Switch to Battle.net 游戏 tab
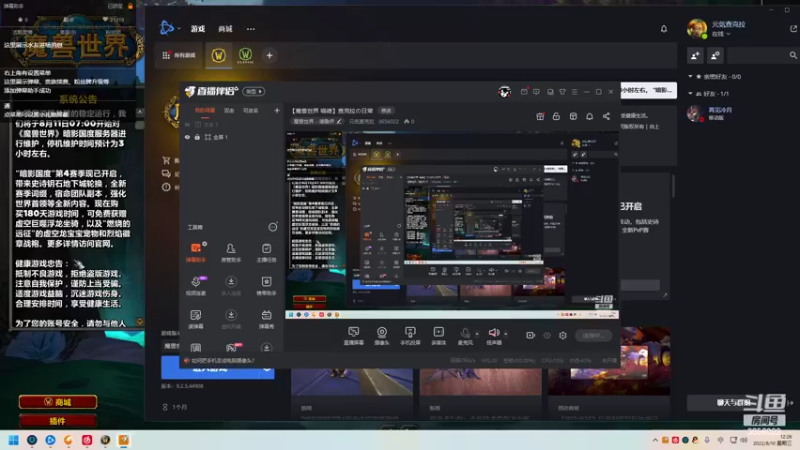The height and width of the screenshot is (450, 800). tap(198, 29)
